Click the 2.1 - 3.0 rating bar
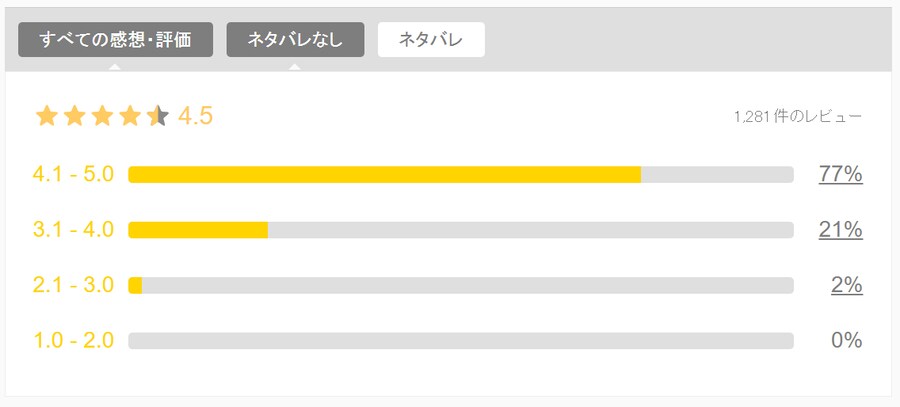900x407 pixels. click(461, 285)
